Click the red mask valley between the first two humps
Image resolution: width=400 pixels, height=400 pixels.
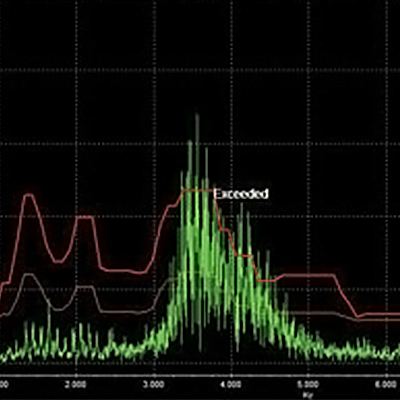(x=58, y=261)
